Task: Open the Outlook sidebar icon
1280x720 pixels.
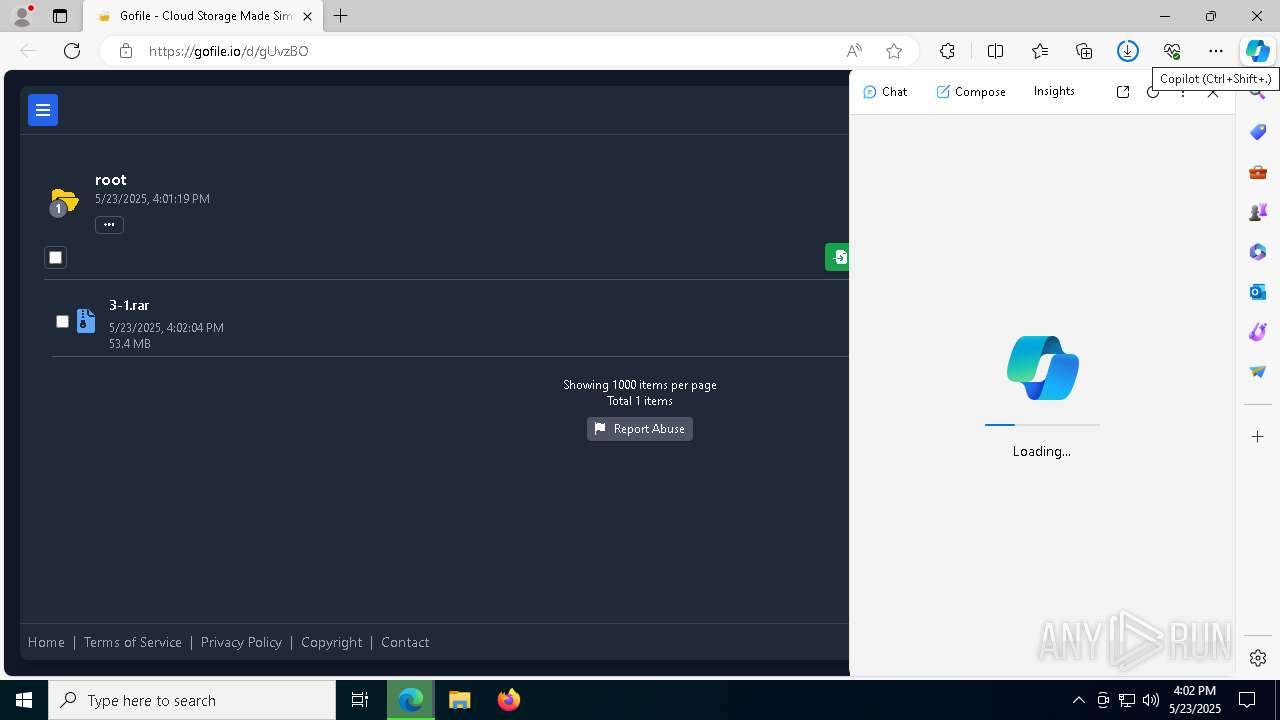Action: (x=1258, y=292)
